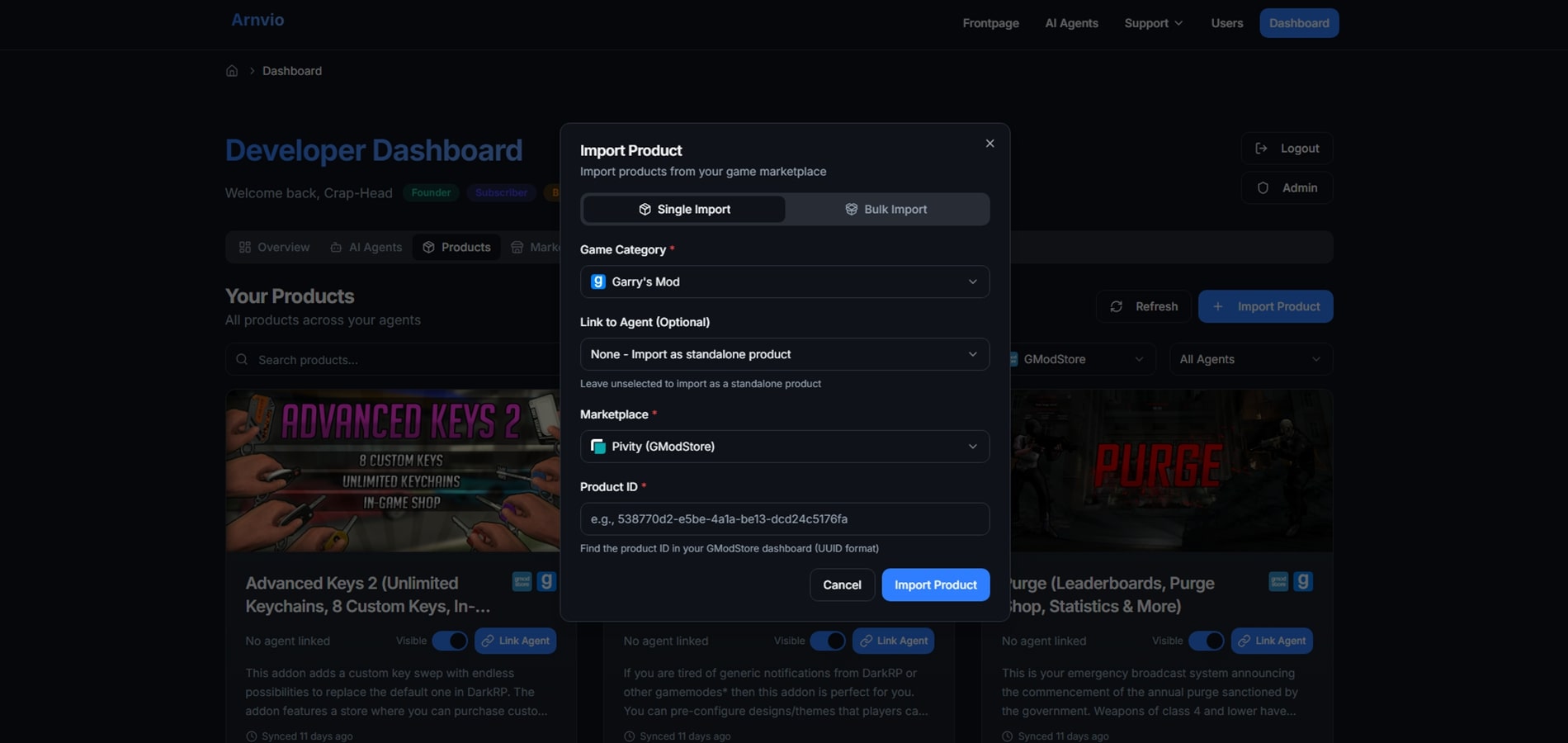
Task: Click Cancel in the dialog
Action: click(842, 584)
